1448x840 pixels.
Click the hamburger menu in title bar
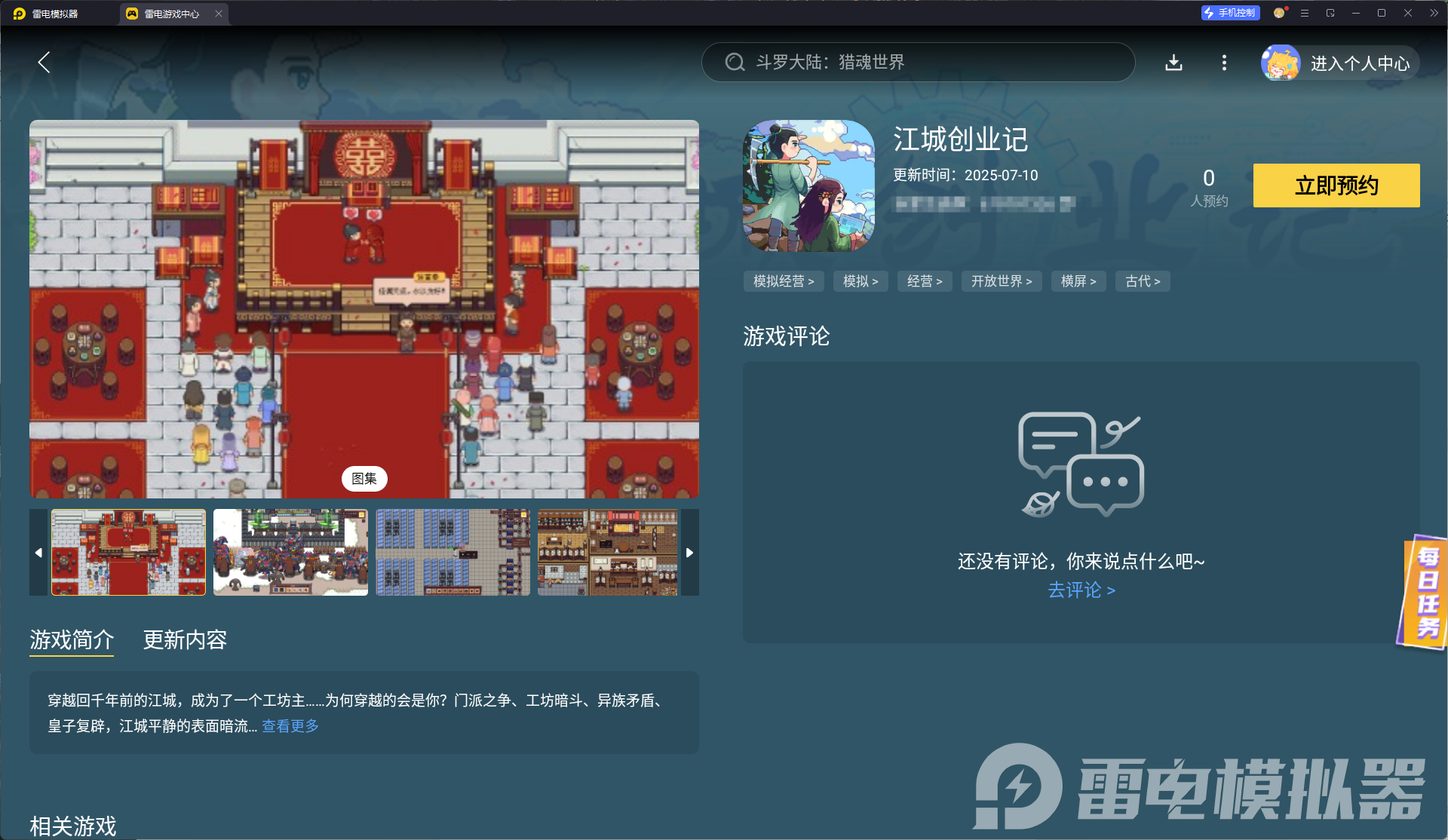[1305, 13]
